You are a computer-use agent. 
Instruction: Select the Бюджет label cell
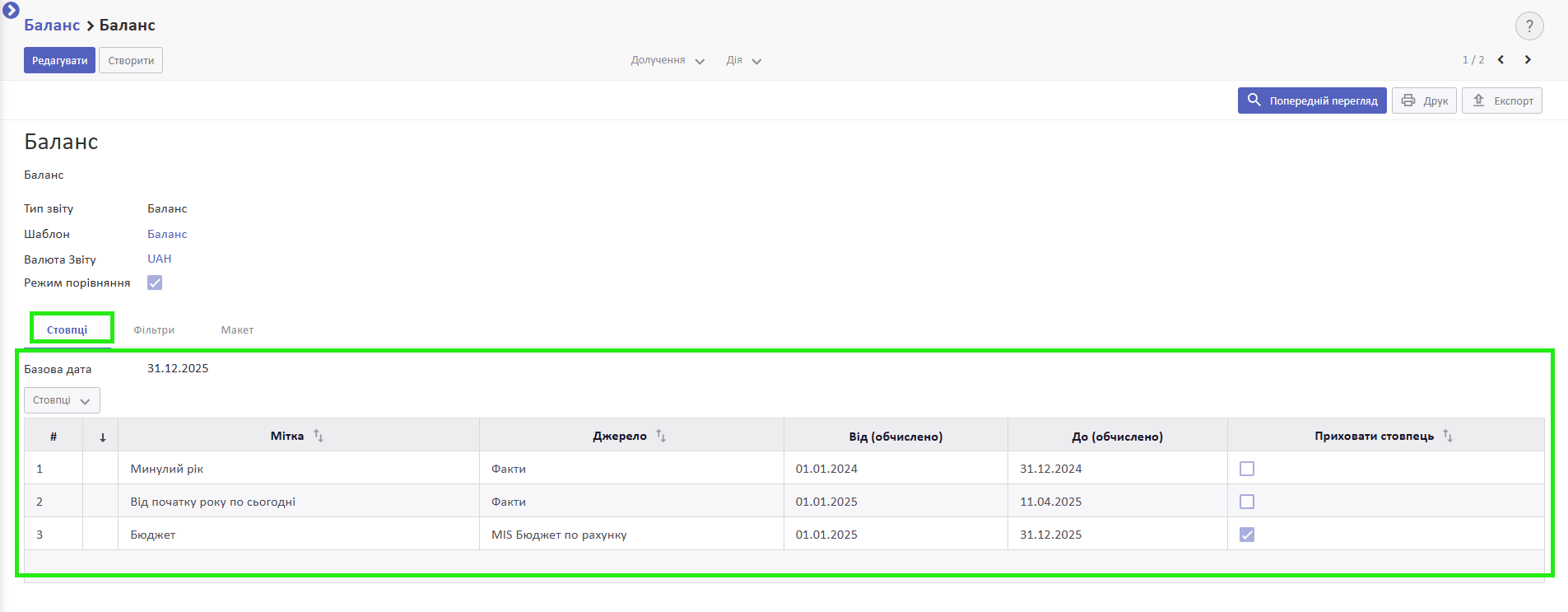(299, 535)
